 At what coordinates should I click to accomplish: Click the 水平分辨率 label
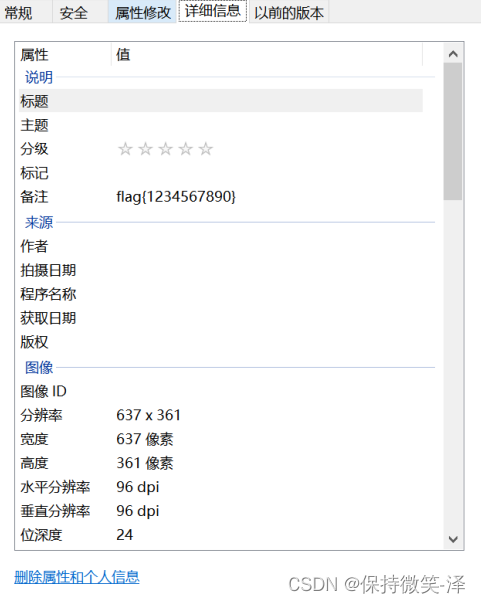point(55,487)
